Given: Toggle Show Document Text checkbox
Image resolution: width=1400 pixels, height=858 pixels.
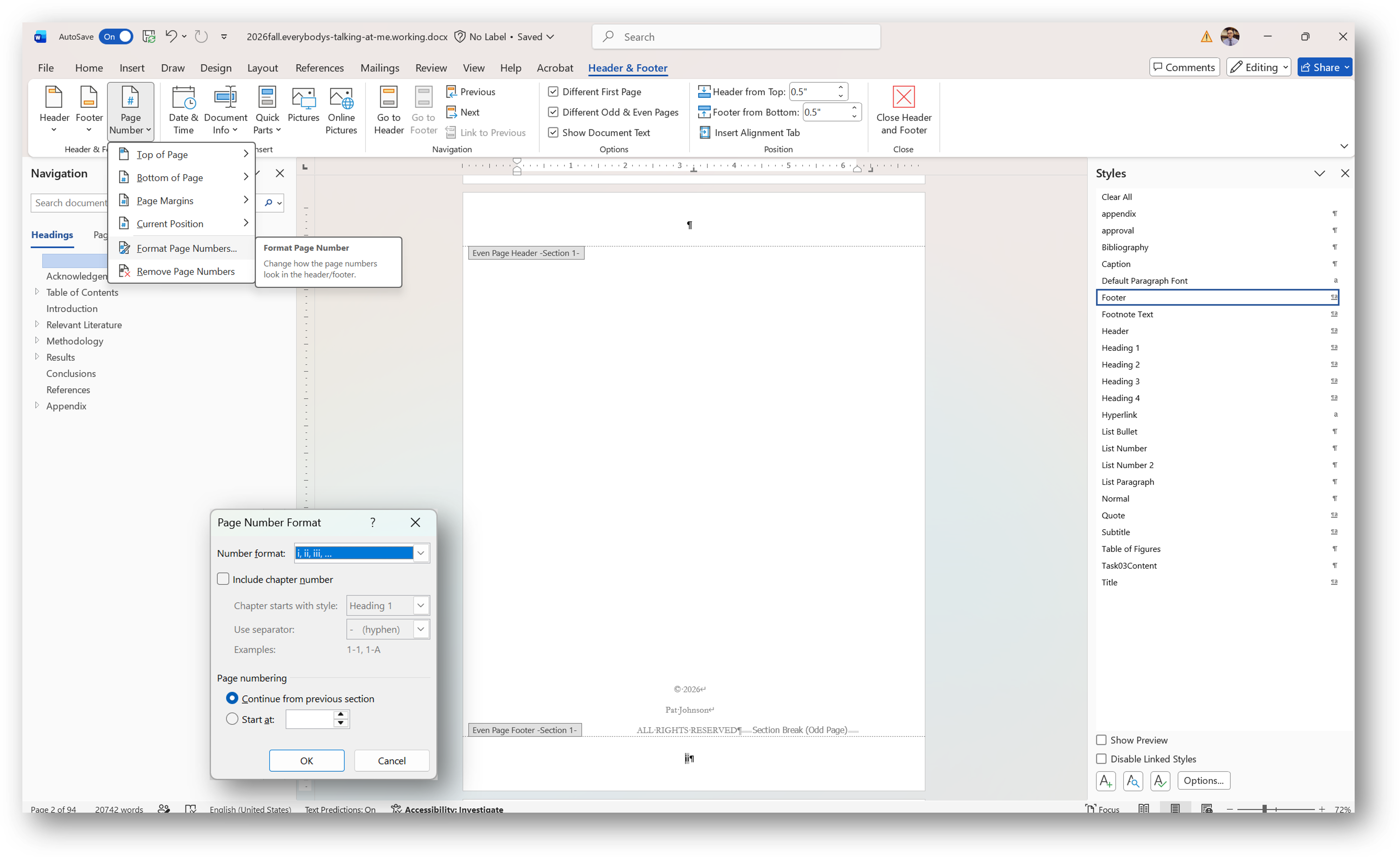Looking at the screenshot, I should click(553, 133).
